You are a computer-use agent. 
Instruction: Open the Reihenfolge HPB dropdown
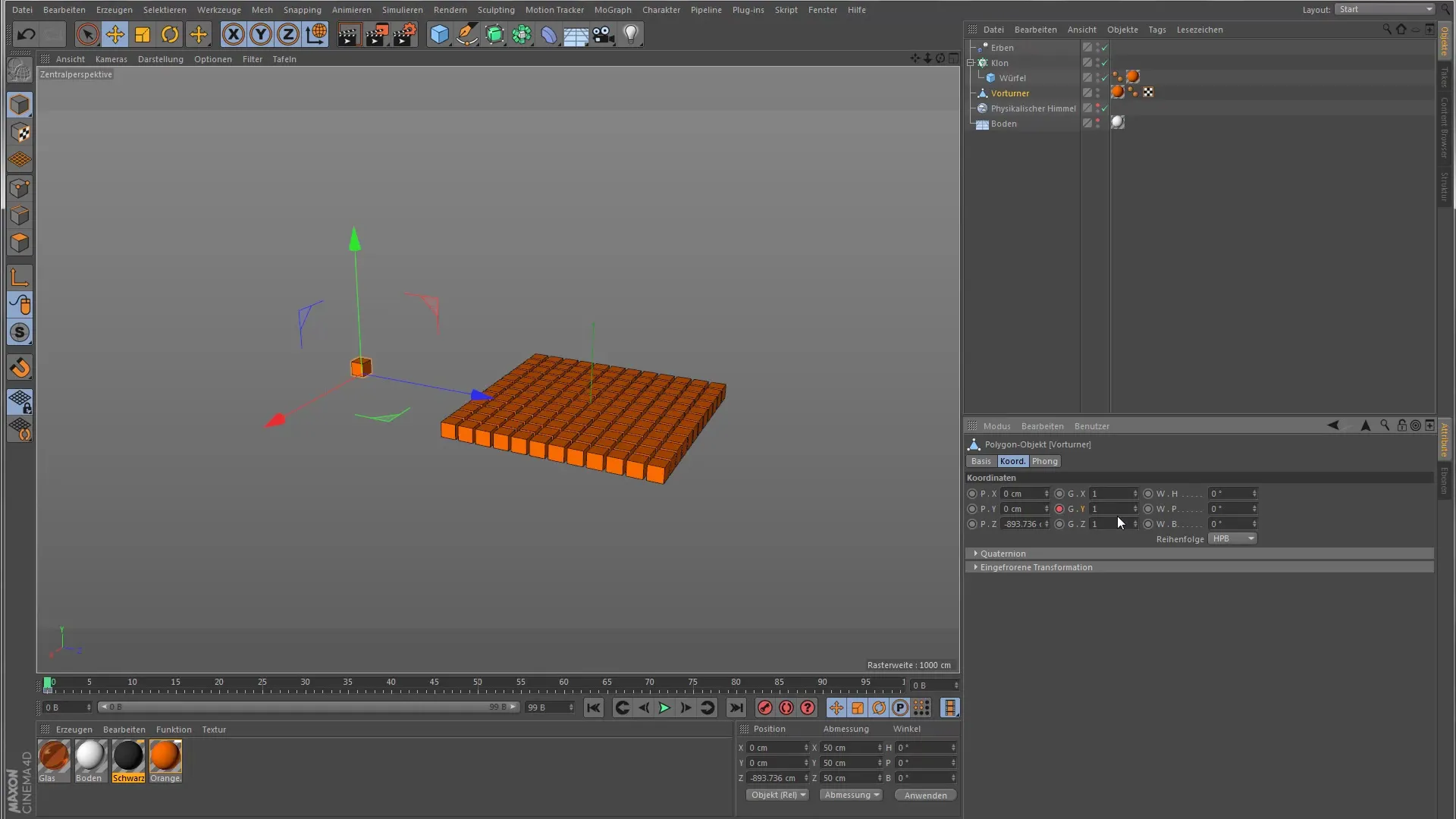click(1232, 538)
